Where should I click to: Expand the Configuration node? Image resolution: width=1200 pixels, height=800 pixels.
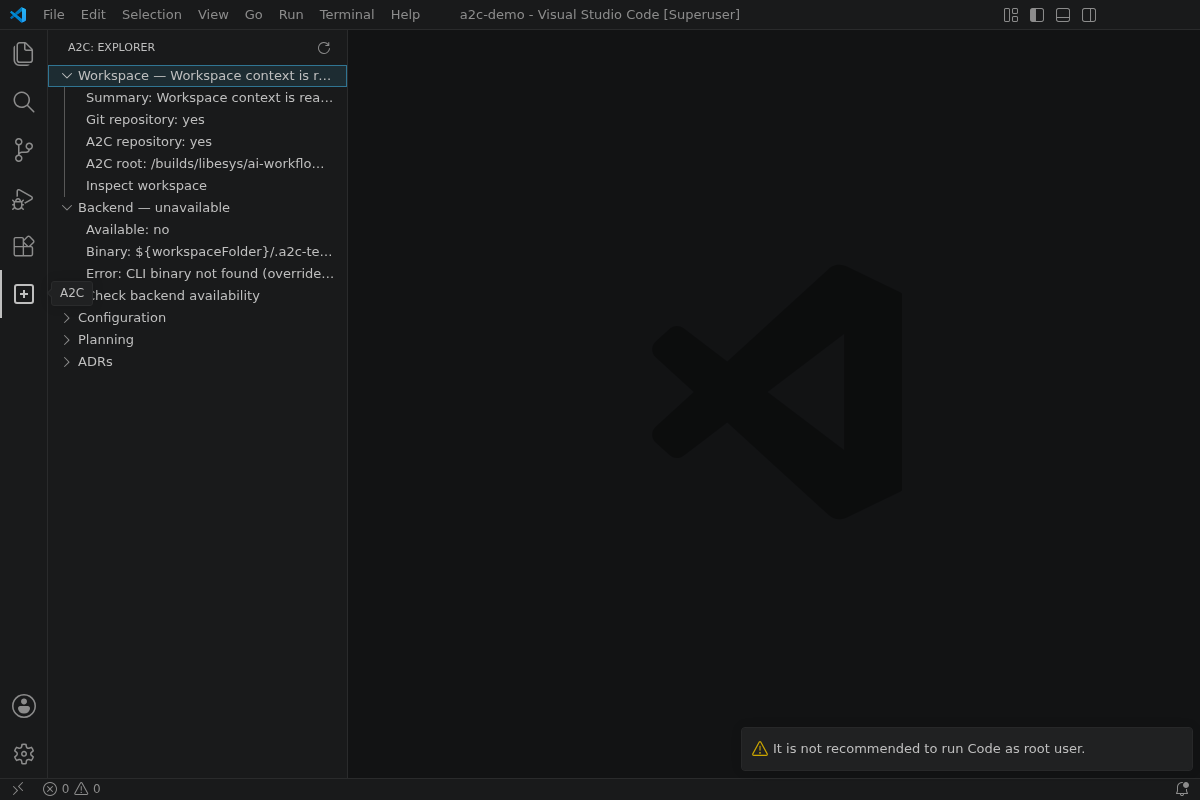coord(67,318)
